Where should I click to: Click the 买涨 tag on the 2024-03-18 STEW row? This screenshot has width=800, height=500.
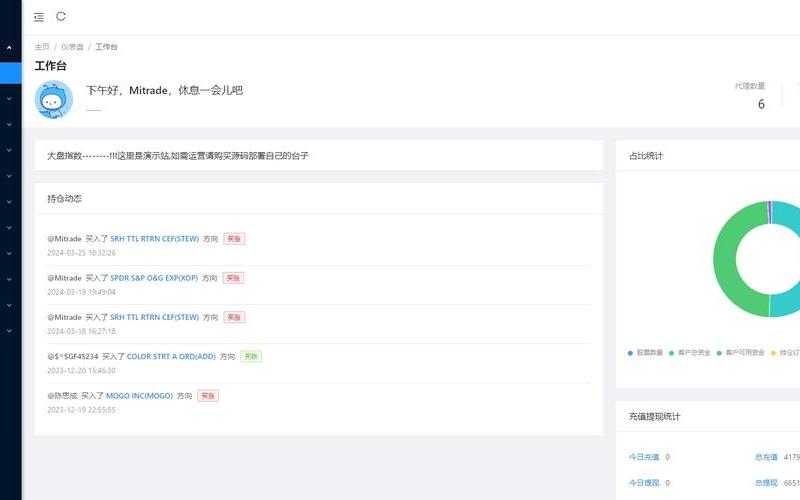pos(234,317)
